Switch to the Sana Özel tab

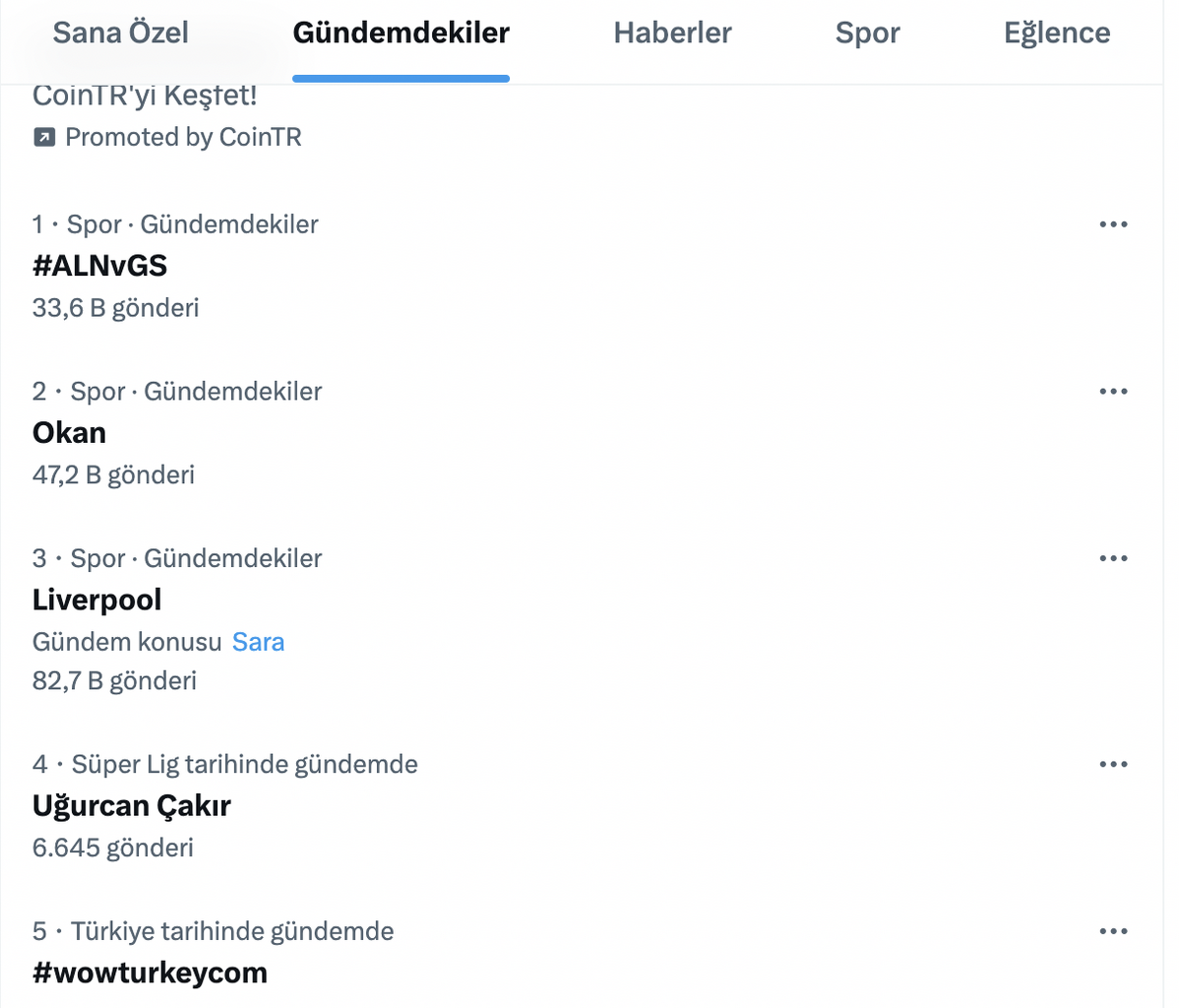120,33
